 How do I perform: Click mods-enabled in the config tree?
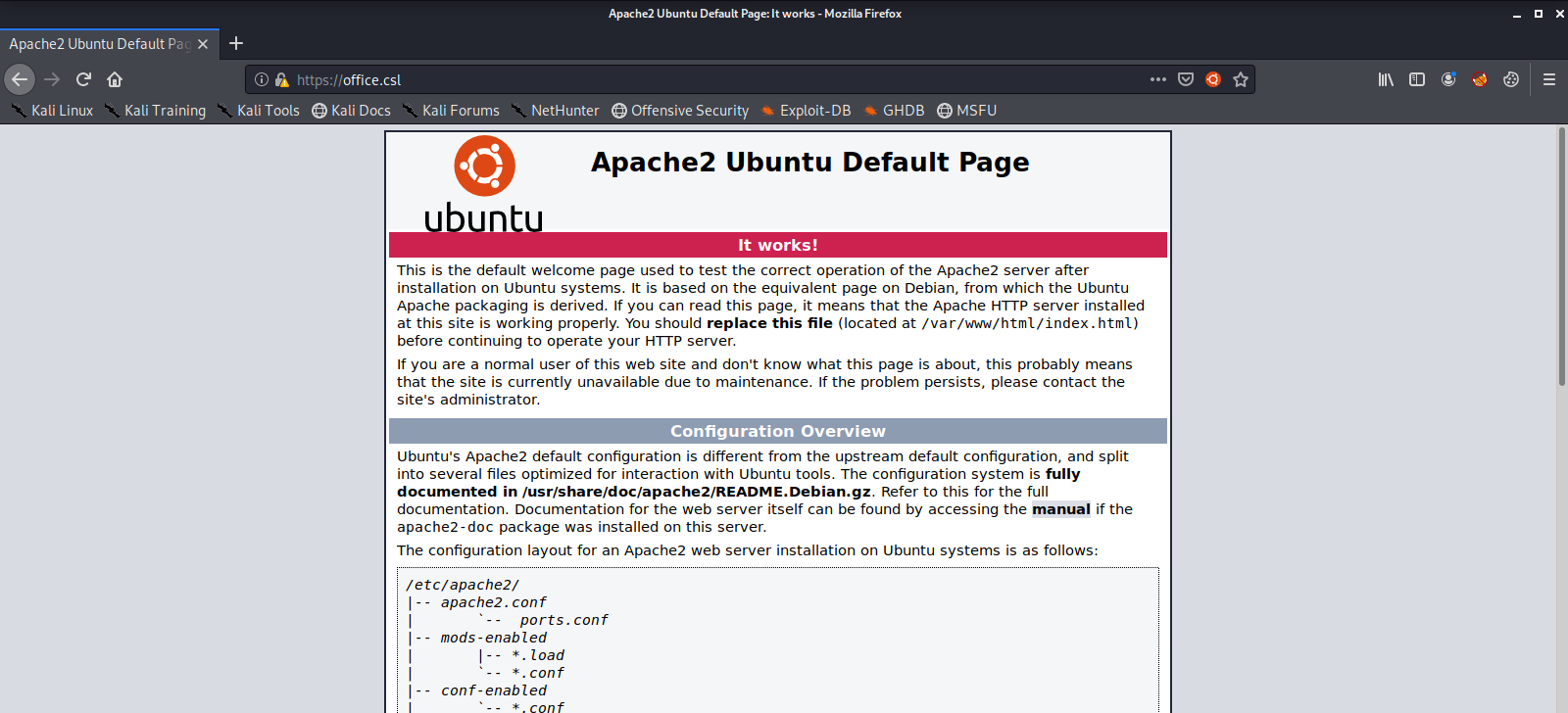pyautogui.click(x=493, y=638)
